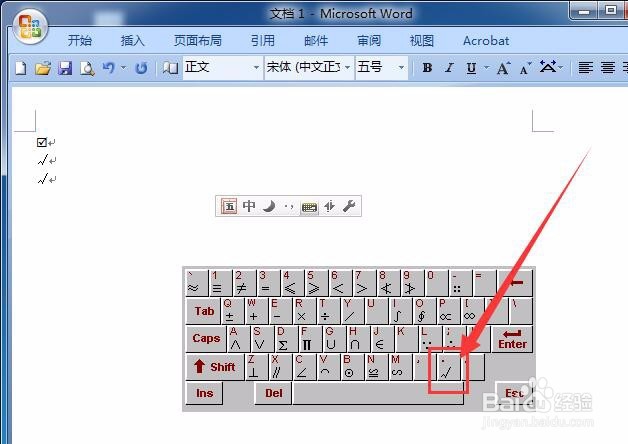Click the IME conversion arrows icon
The width and height of the screenshot is (628, 444).
(329, 206)
